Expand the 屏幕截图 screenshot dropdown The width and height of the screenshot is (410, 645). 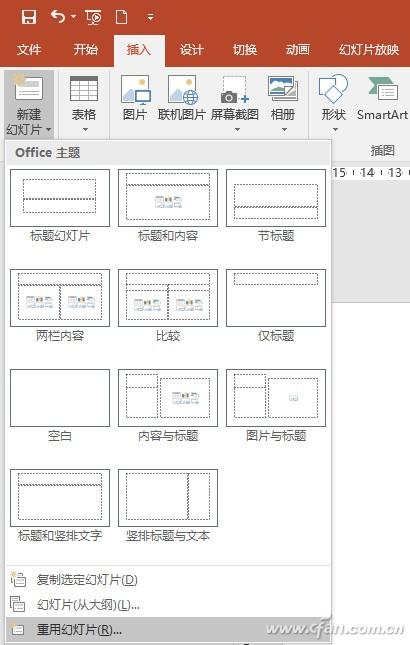click(x=237, y=130)
